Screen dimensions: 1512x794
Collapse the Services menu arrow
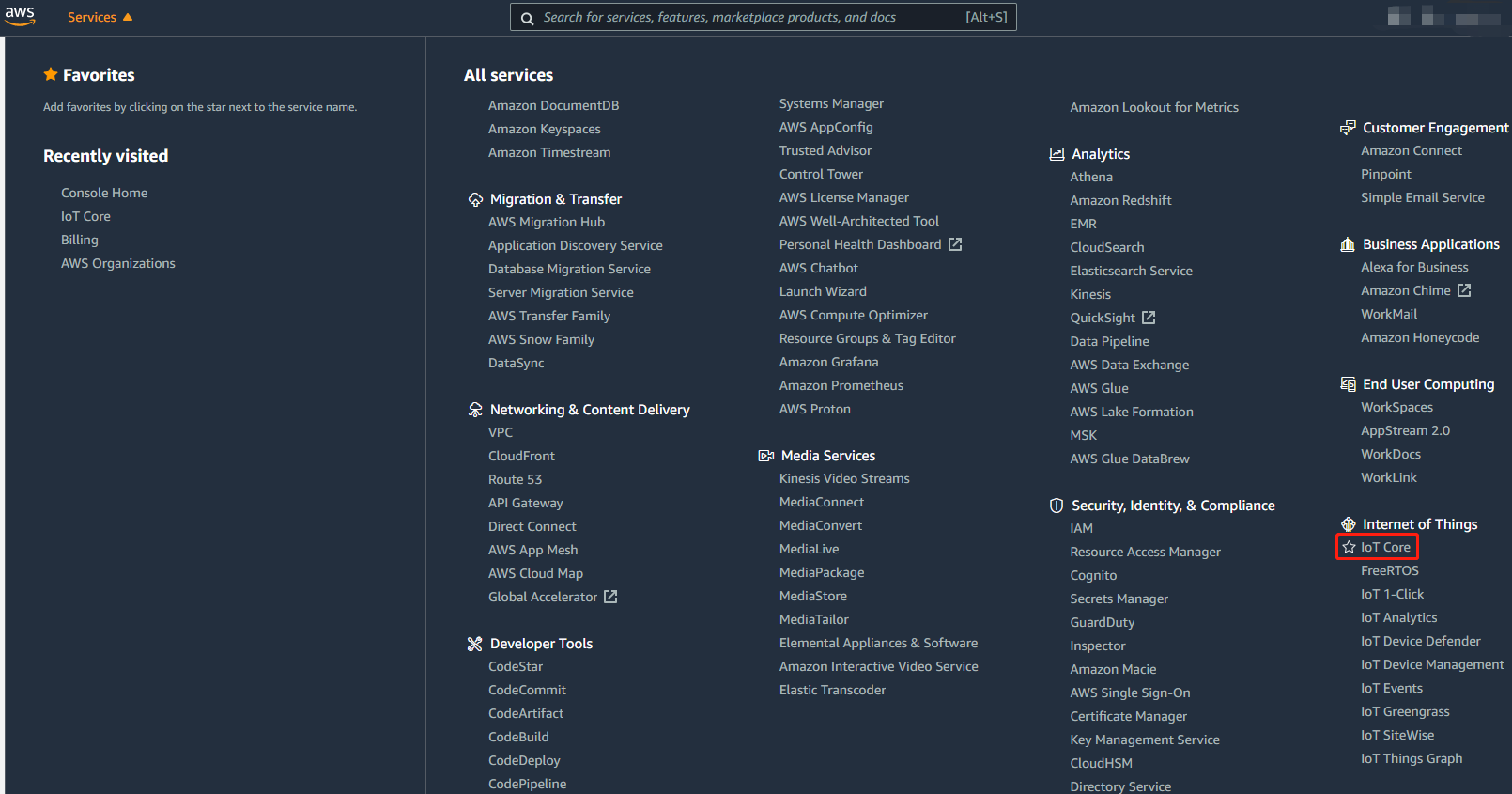click(x=128, y=17)
